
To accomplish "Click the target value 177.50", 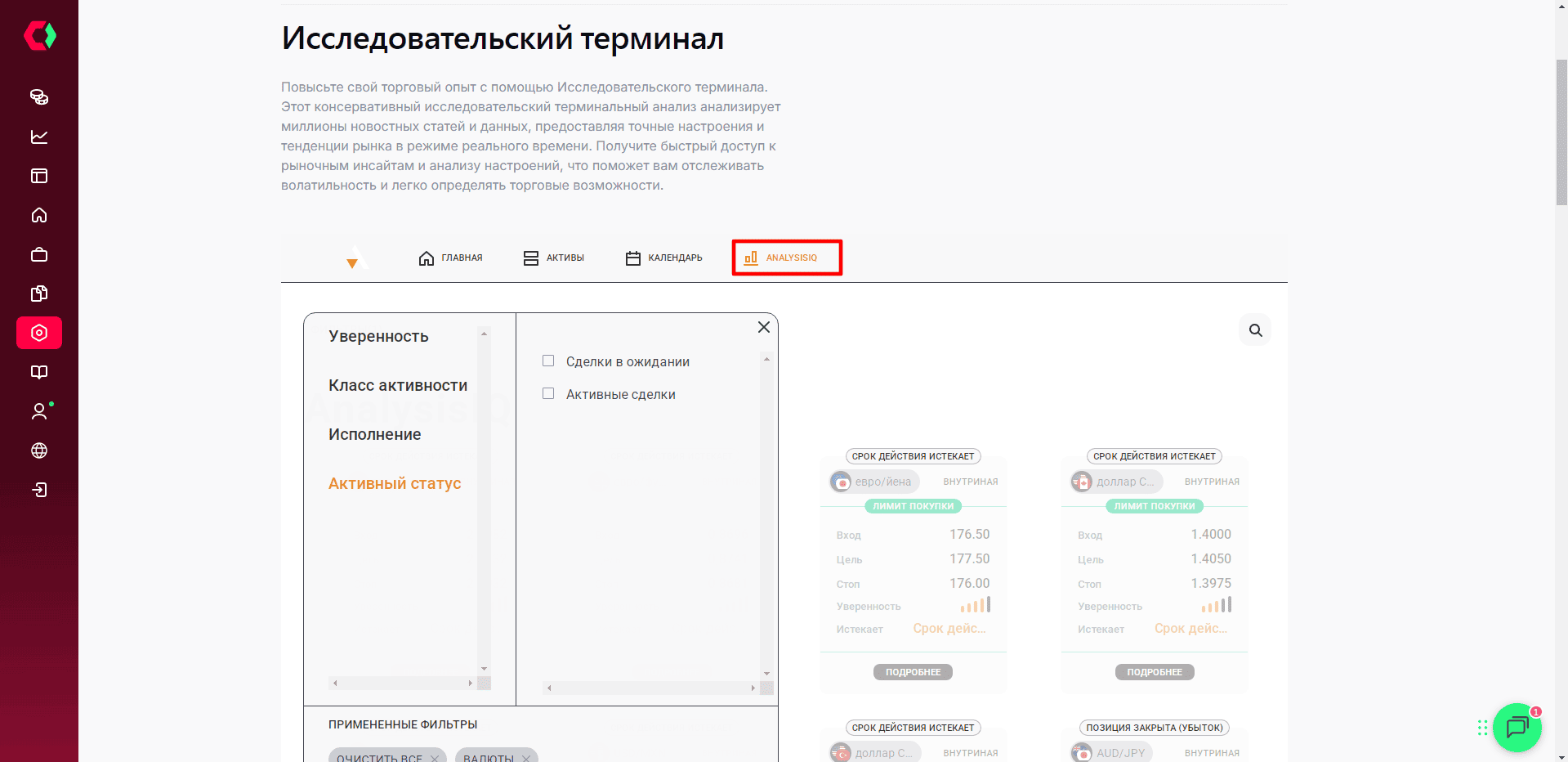I will (x=970, y=558).
